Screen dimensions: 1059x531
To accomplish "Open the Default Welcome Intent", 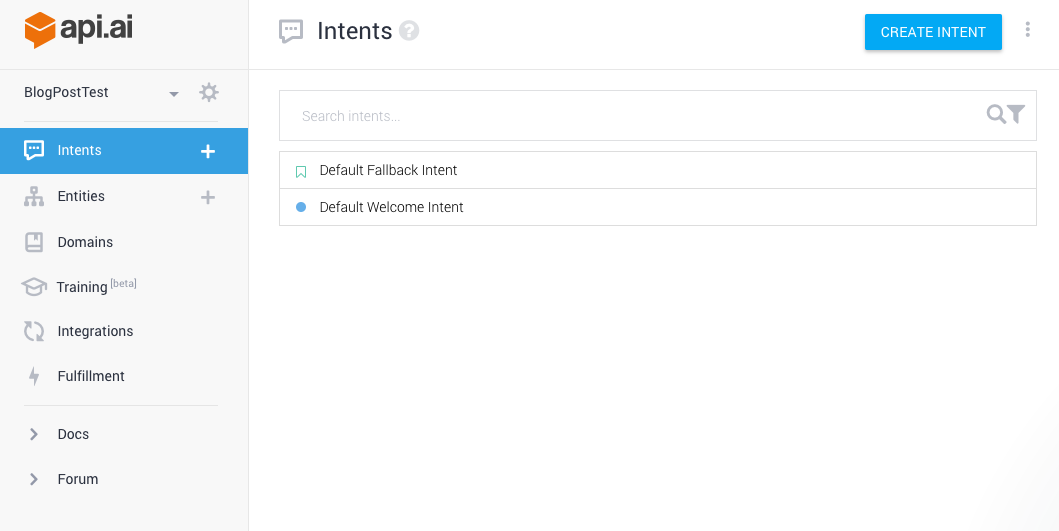I will click(391, 207).
